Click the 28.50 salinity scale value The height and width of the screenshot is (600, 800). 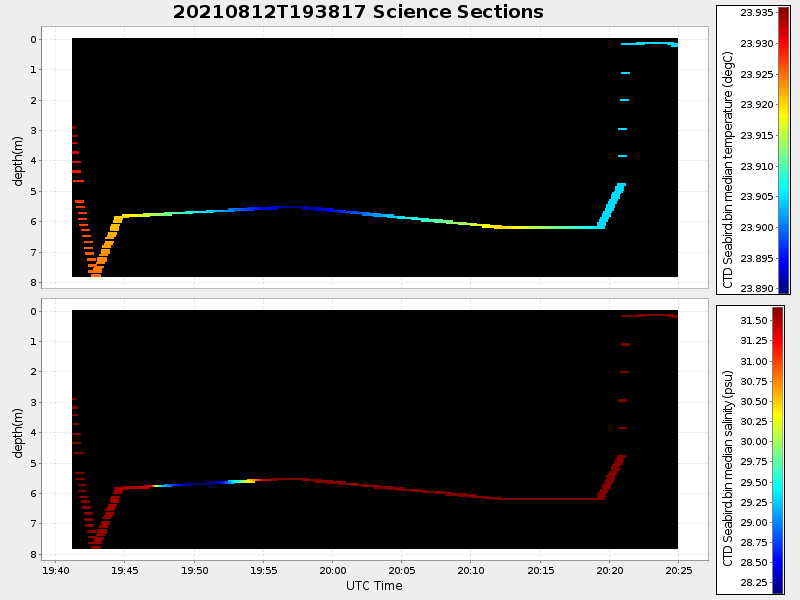(x=754, y=562)
